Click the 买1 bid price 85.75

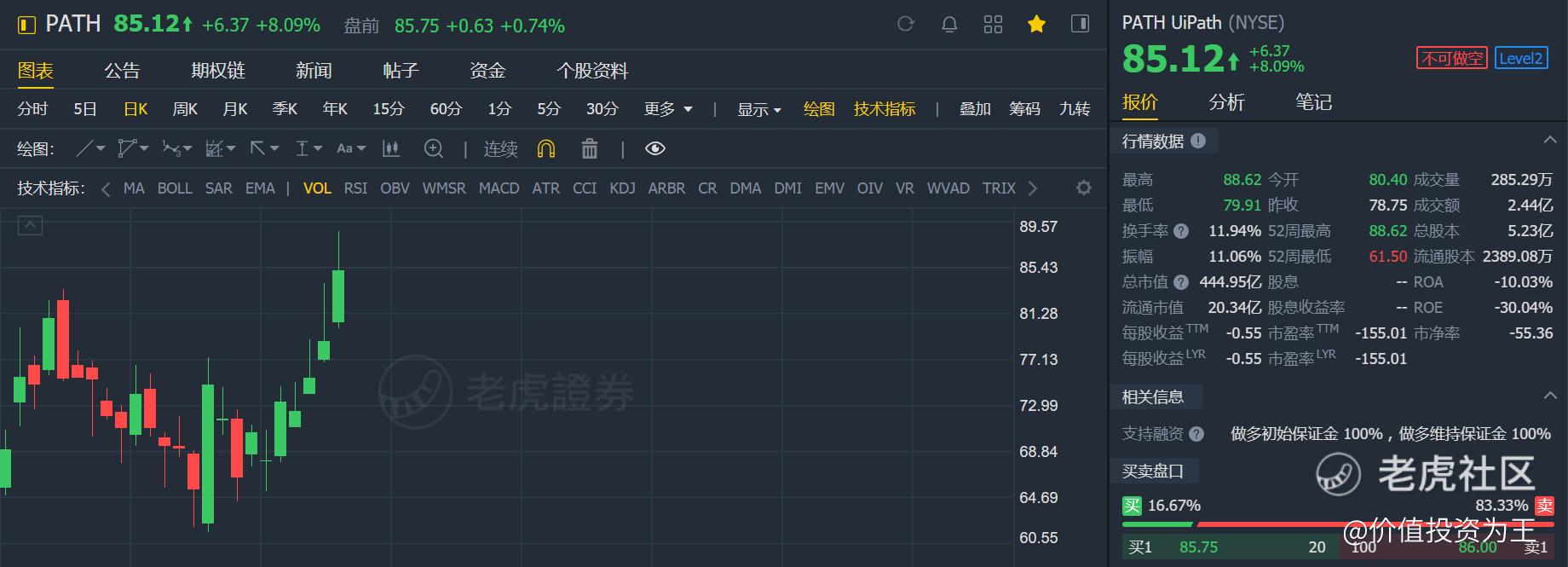[1198, 547]
